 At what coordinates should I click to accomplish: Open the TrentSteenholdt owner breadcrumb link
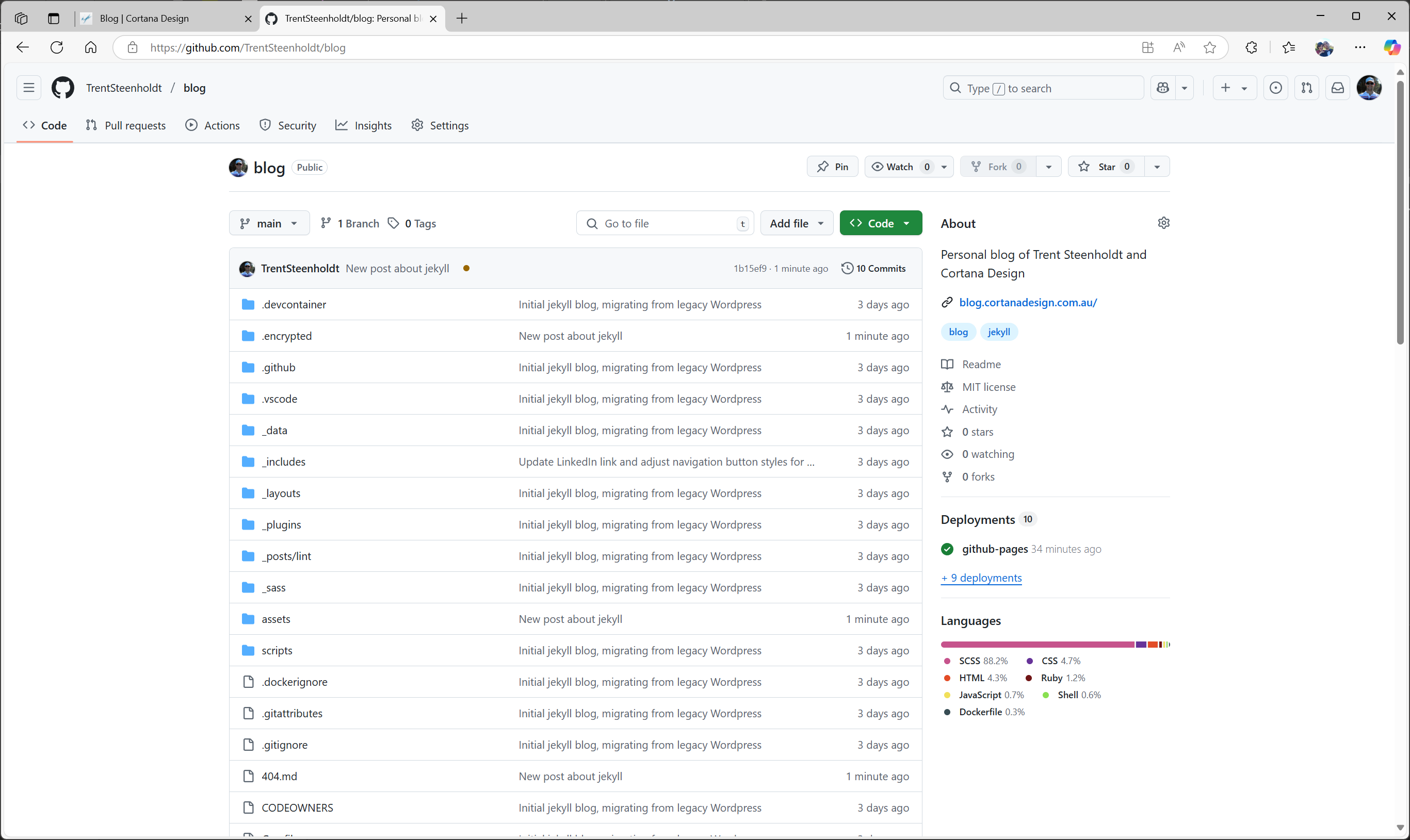[123, 88]
